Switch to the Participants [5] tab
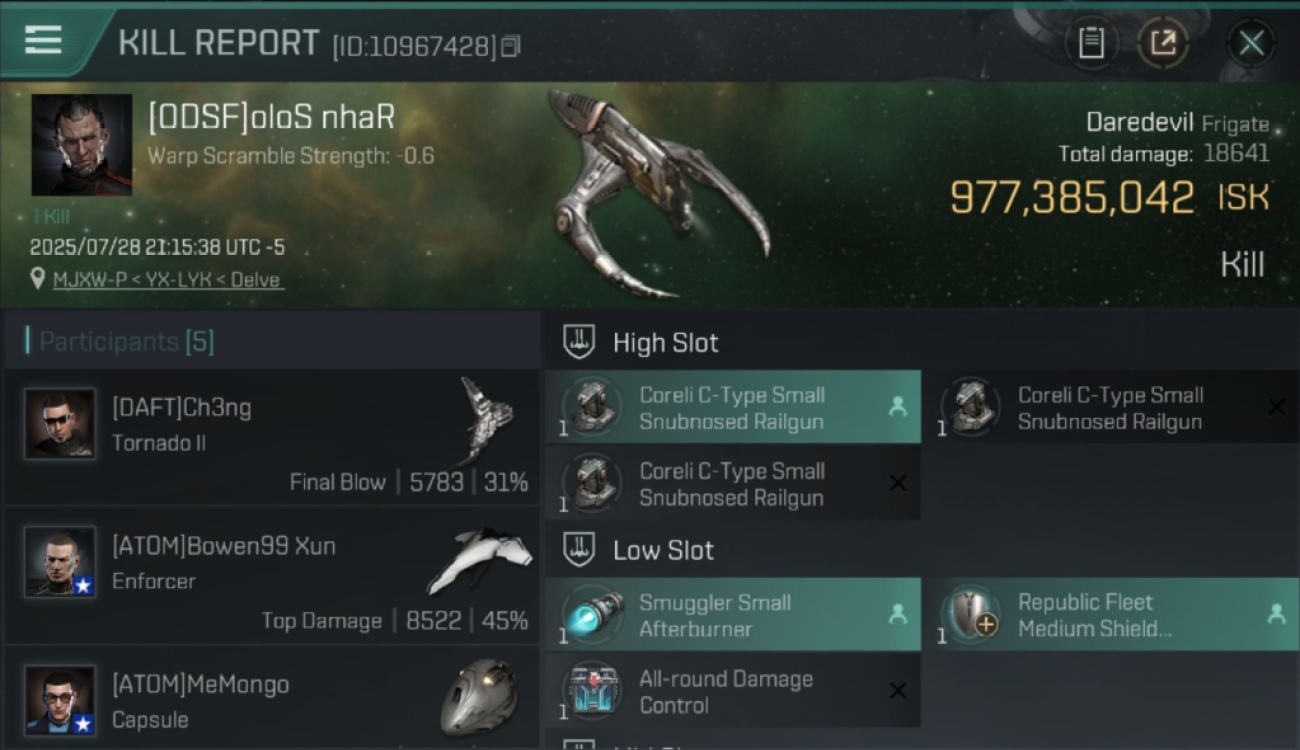Screen dimensions: 1300x750 (126, 342)
